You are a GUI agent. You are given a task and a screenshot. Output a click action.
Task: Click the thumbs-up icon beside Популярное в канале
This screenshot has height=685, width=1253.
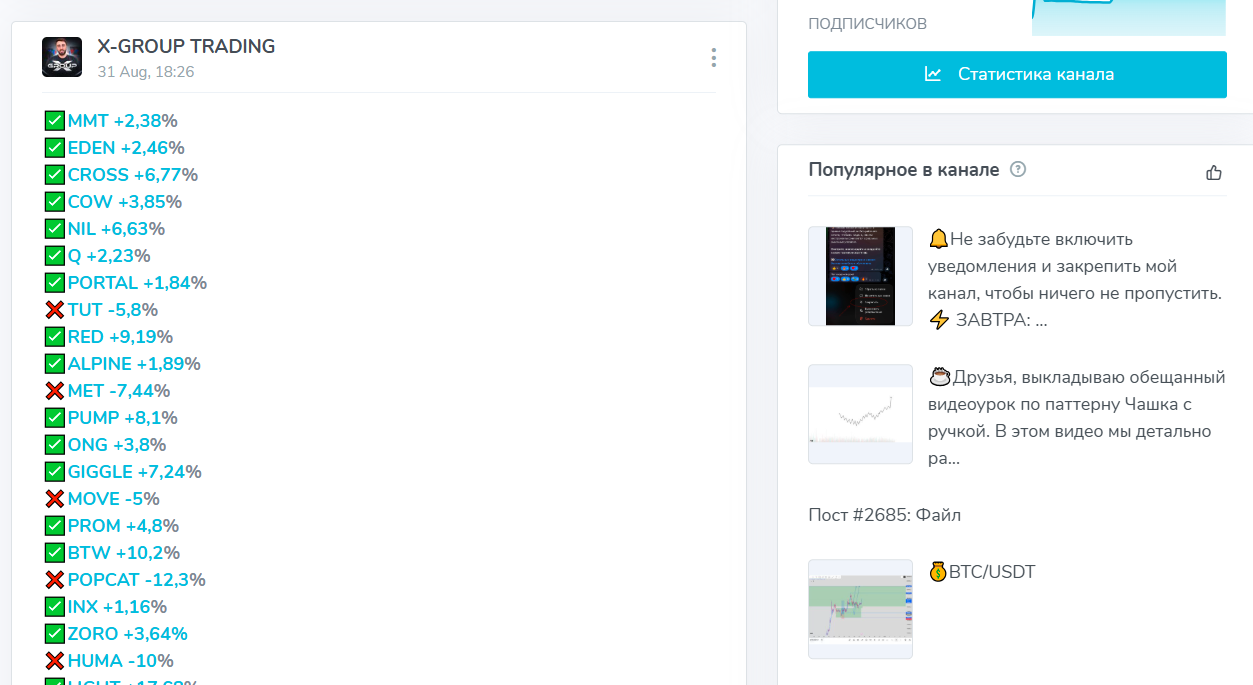pyautogui.click(x=1214, y=172)
